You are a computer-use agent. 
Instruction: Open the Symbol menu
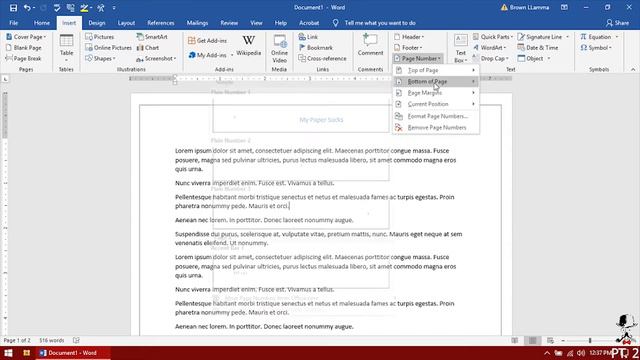tap(596, 47)
